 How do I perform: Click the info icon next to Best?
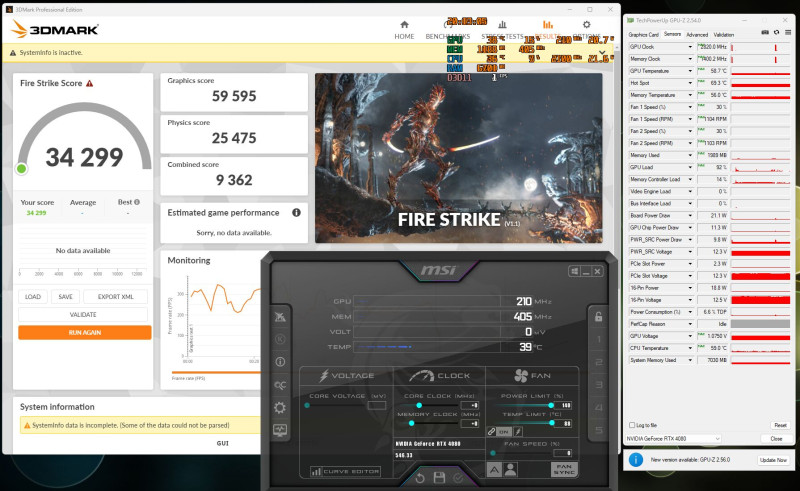click(x=137, y=202)
